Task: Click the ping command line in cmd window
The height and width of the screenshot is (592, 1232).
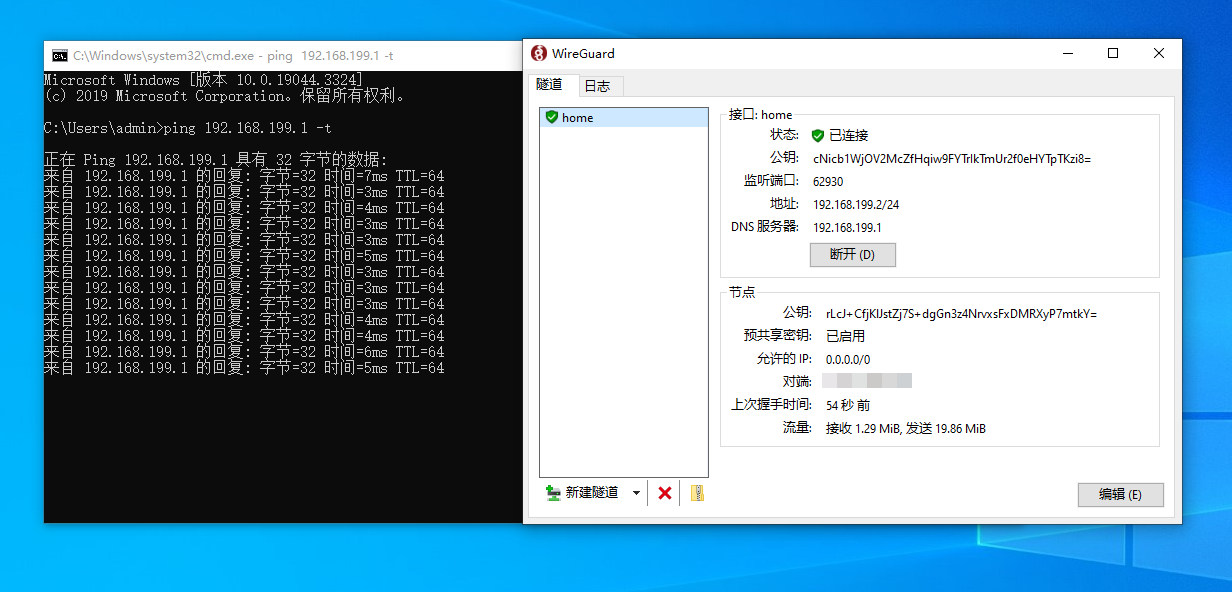Action: click(x=188, y=128)
